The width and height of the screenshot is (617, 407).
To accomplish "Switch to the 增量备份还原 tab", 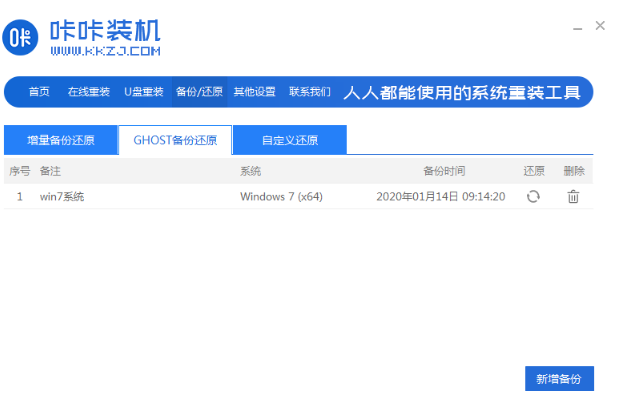I will 60,140.
